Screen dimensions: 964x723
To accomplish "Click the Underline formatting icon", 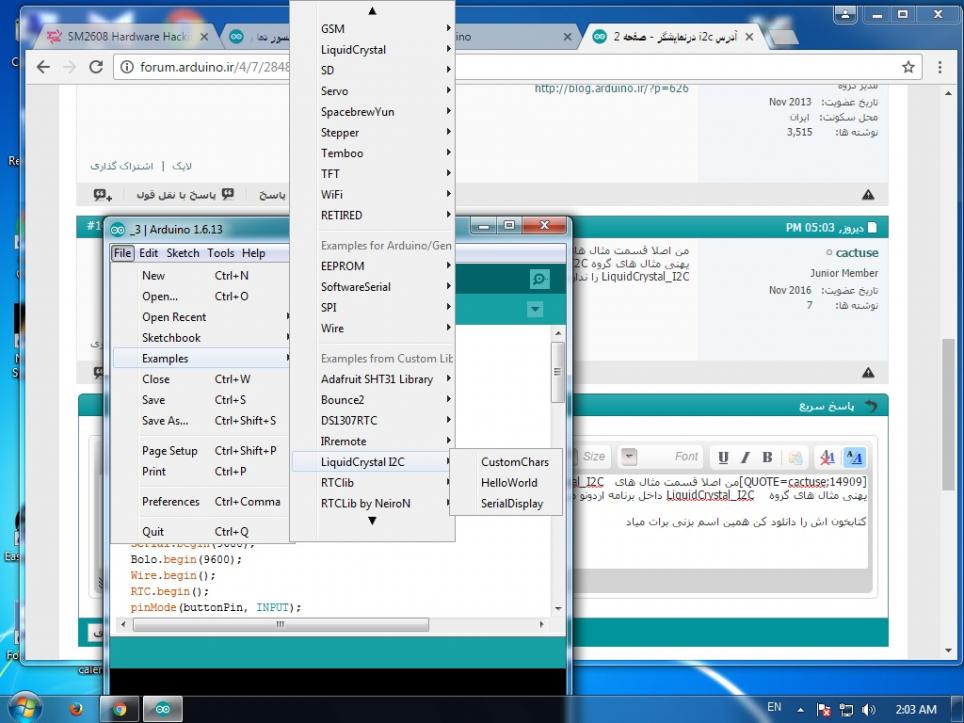I will pyautogui.click(x=723, y=457).
